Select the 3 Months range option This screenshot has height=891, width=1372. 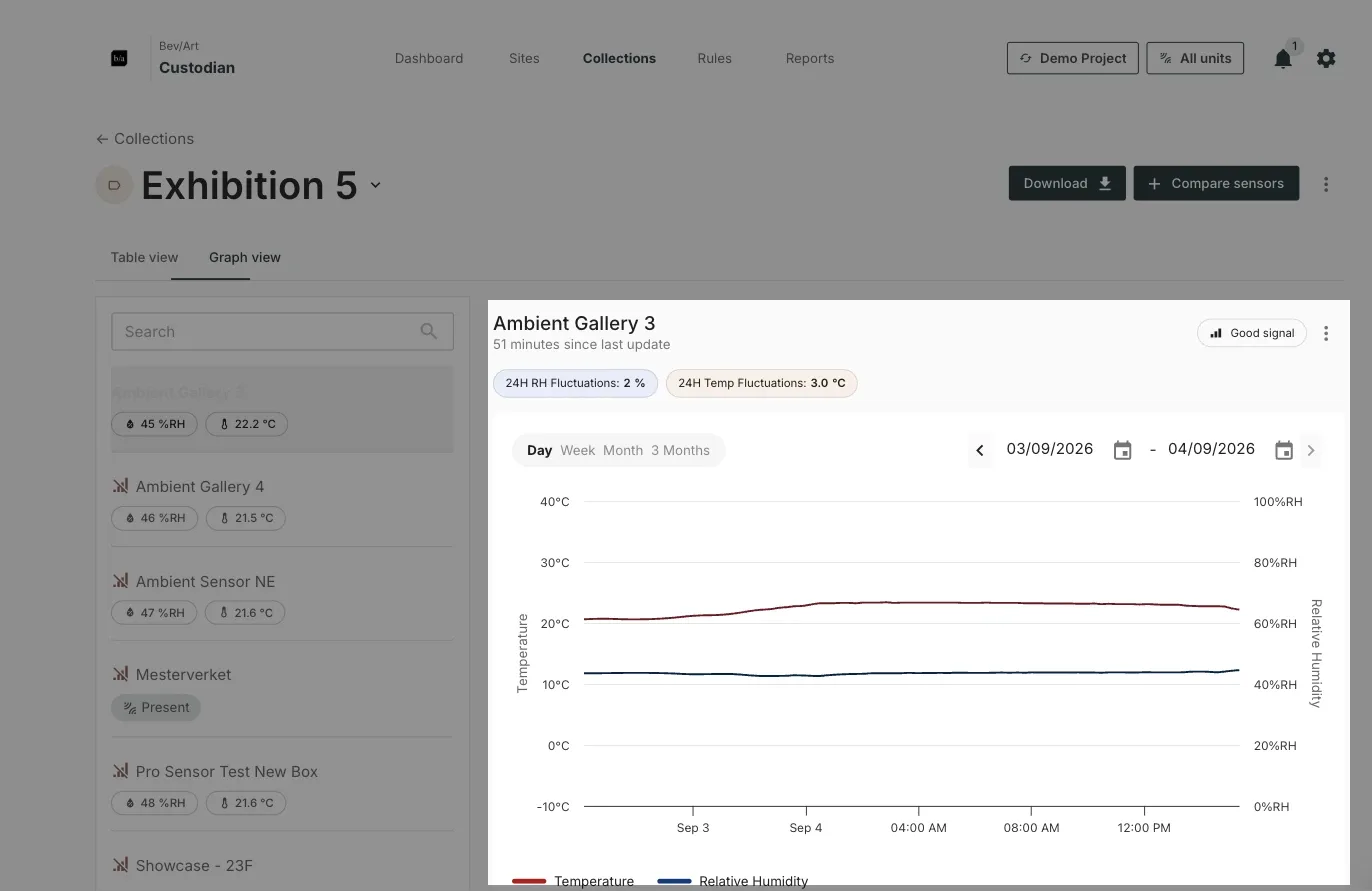(680, 450)
